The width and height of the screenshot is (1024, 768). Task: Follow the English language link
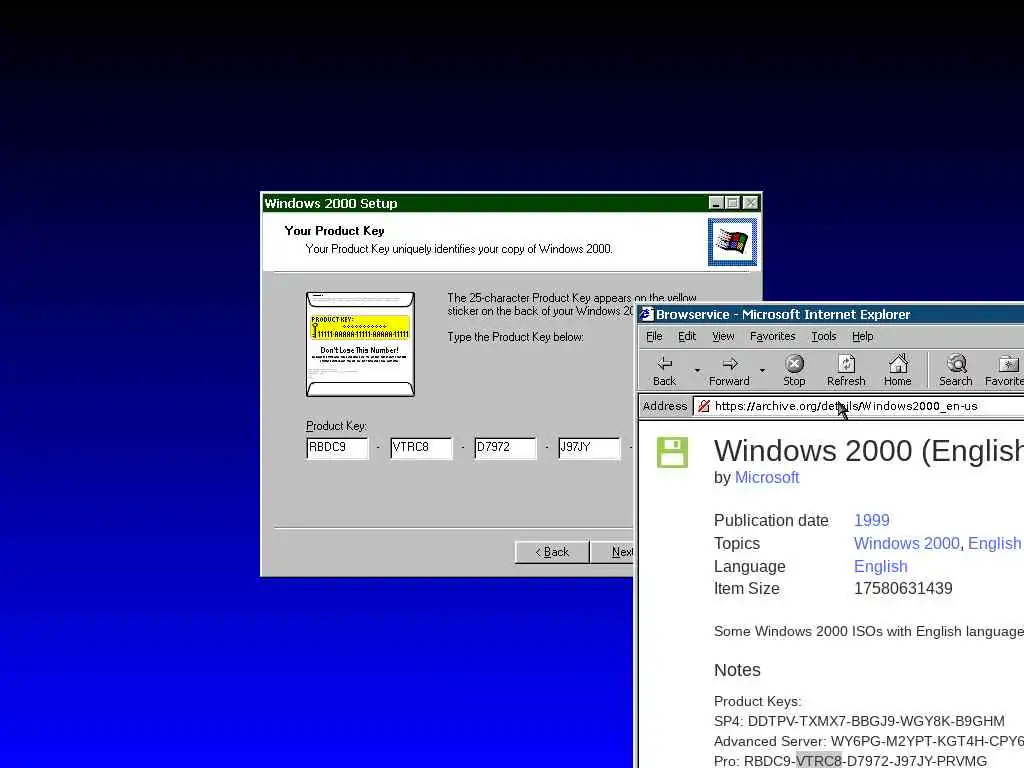pos(880,566)
